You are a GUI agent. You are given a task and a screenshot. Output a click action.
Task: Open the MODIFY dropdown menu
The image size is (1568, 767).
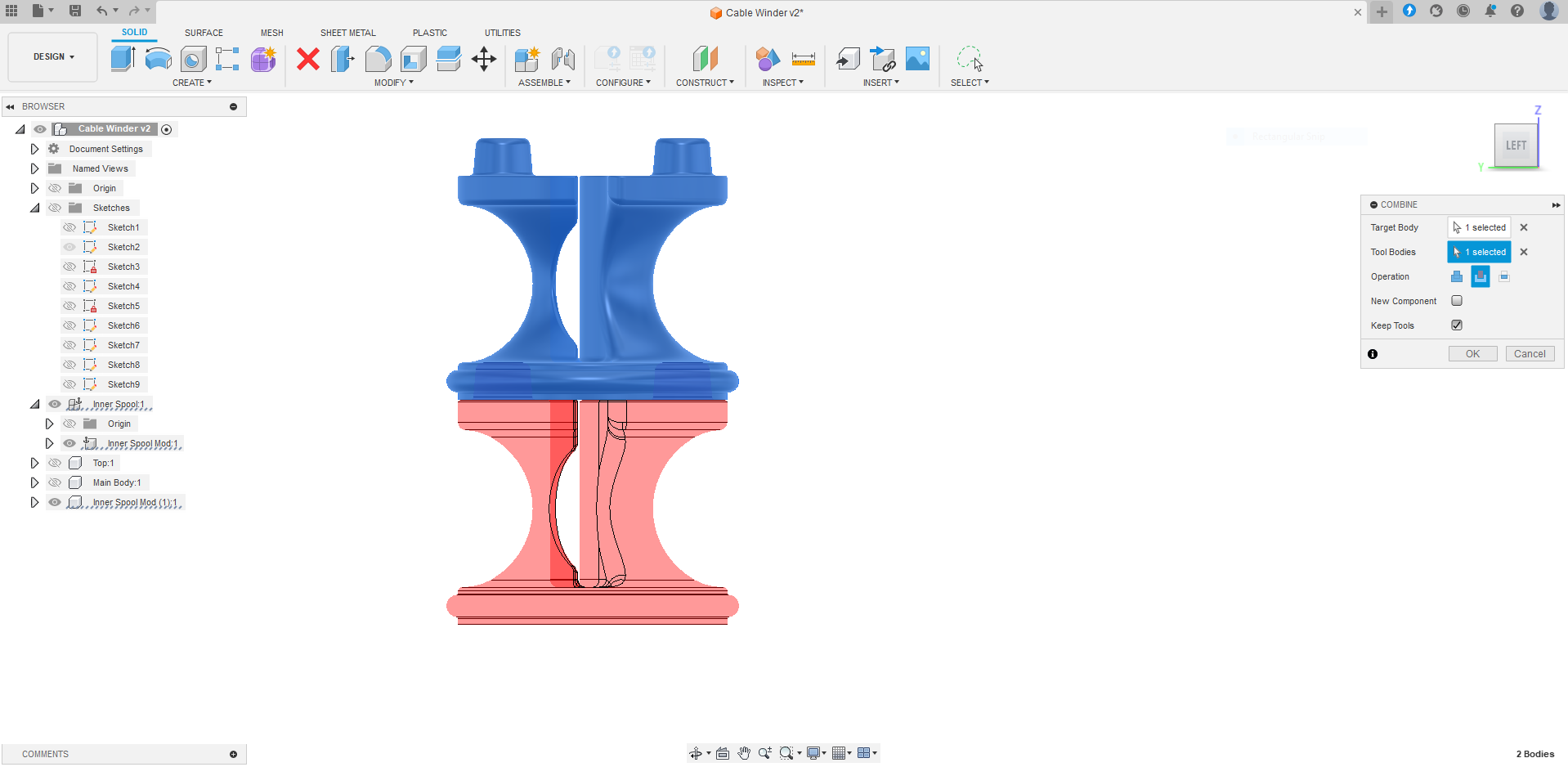point(394,83)
